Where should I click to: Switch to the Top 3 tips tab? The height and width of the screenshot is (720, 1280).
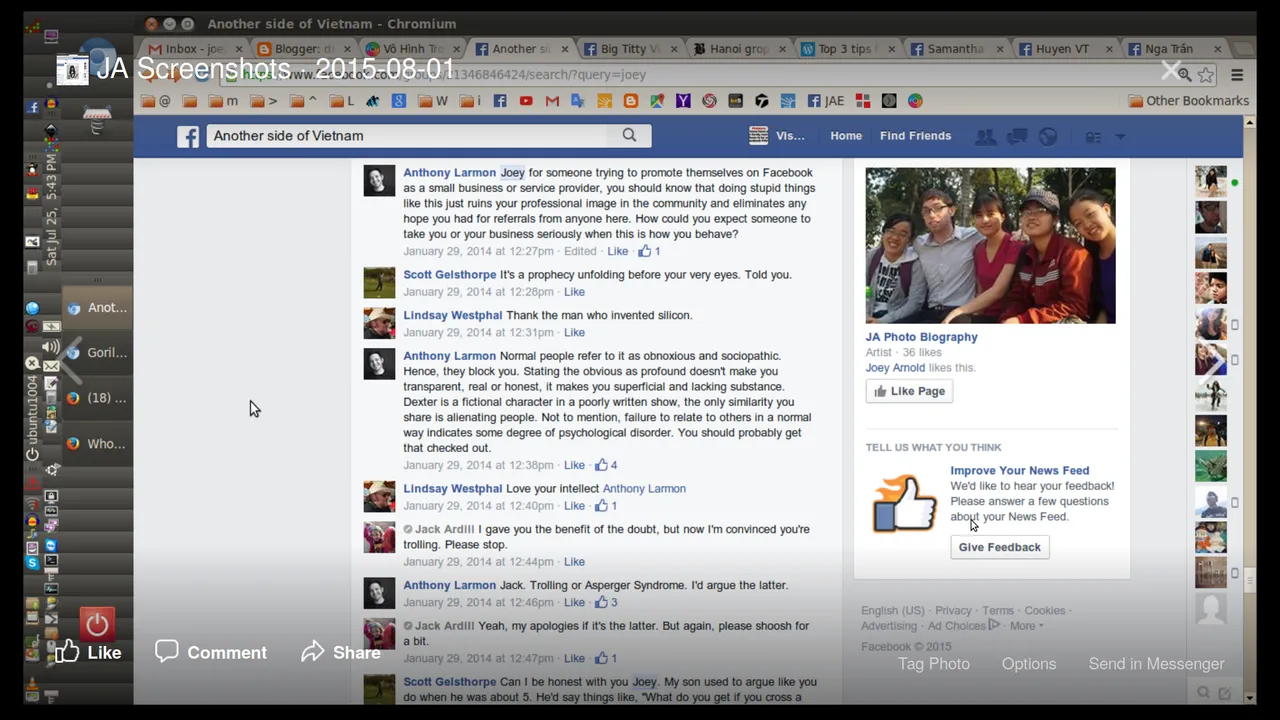(850, 48)
